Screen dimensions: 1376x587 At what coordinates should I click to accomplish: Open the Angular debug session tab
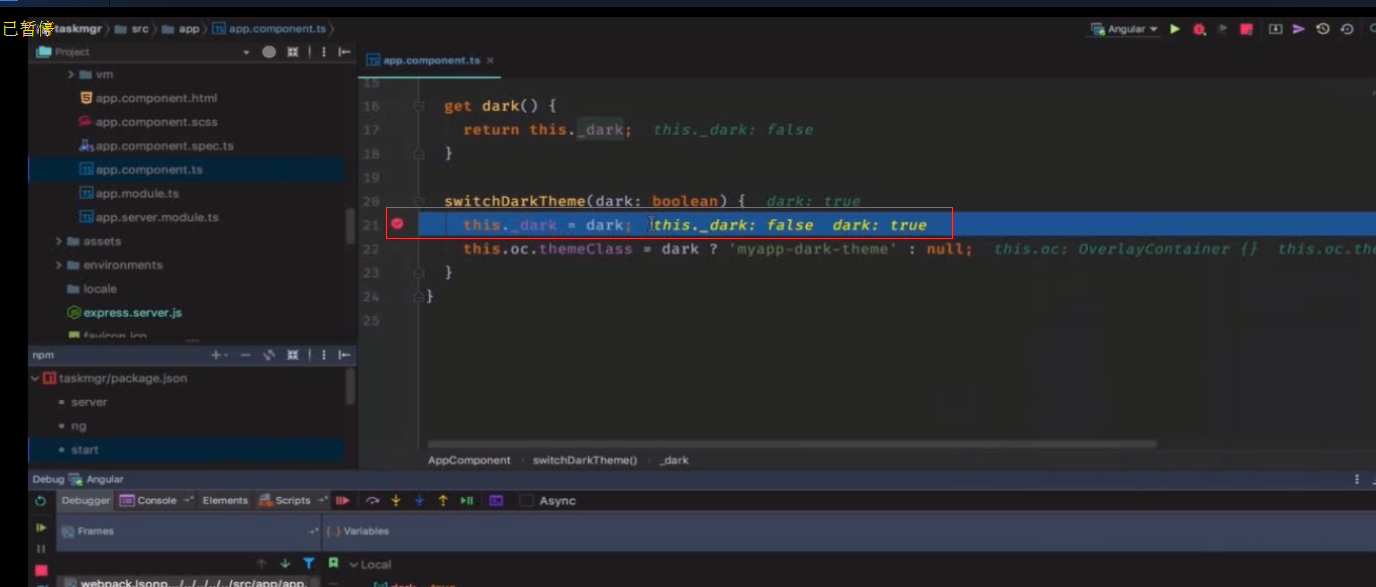[x=96, y=479]
